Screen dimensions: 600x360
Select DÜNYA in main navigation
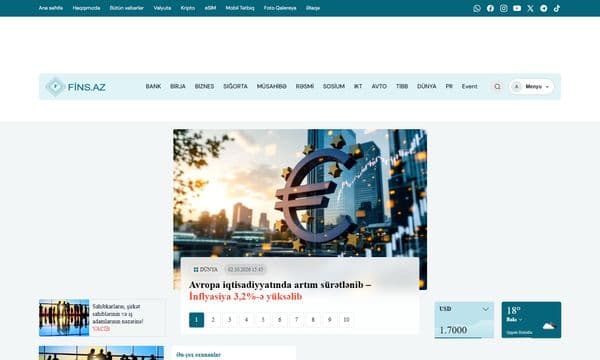tap(427, 86)
